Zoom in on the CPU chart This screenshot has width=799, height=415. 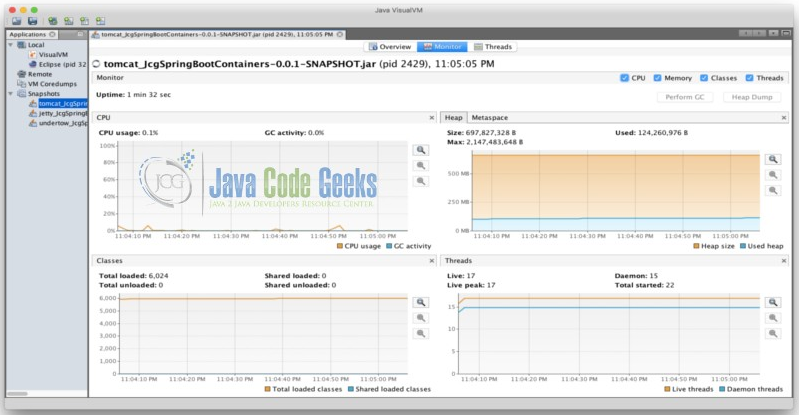[421, 150]
